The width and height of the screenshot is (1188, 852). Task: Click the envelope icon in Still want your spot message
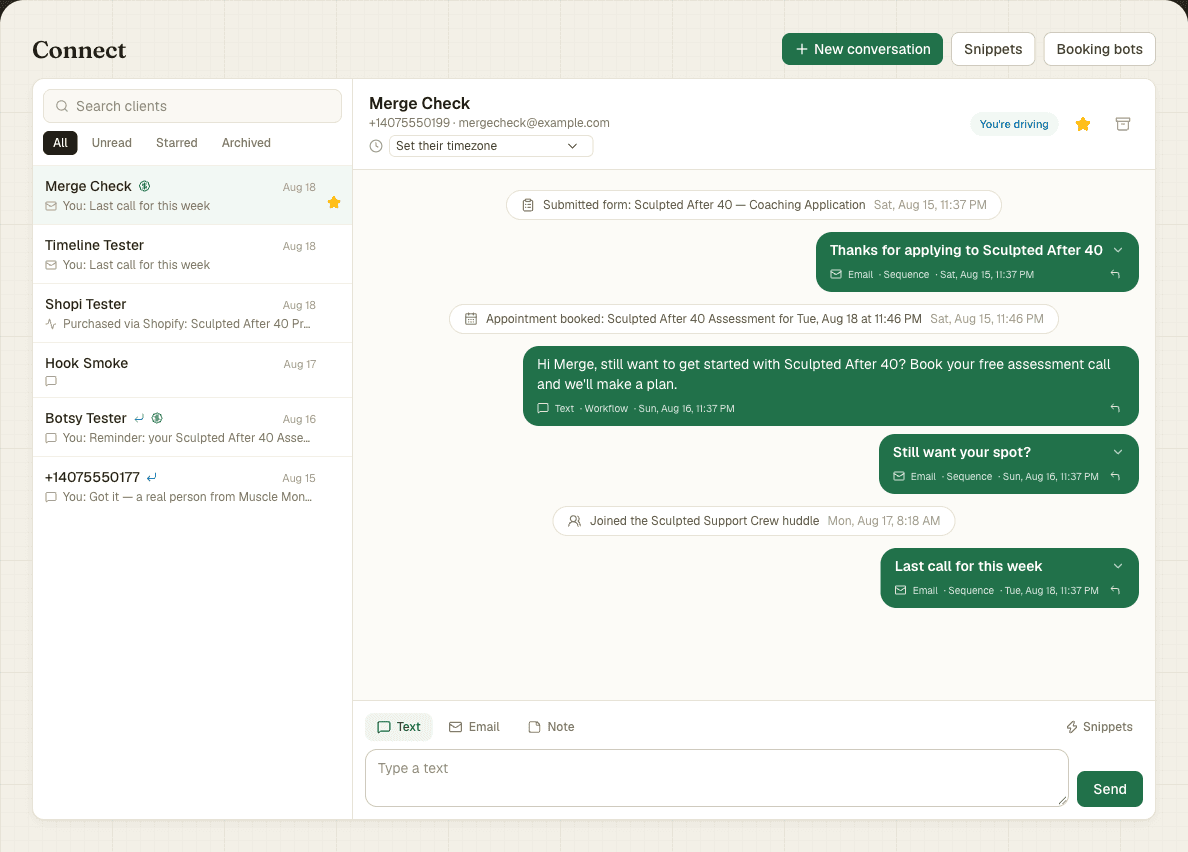tap(899, 476)
